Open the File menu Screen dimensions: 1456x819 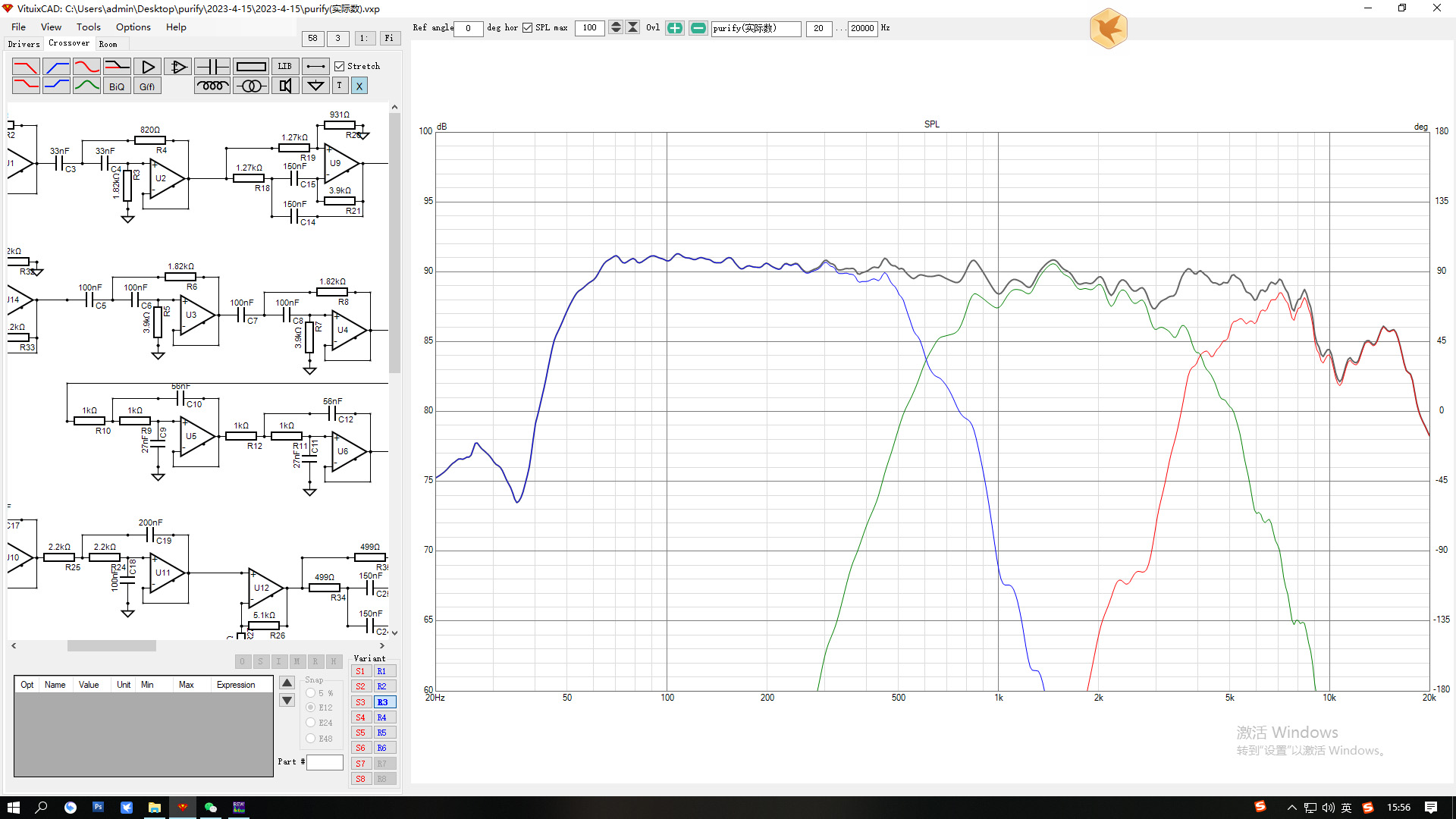click(18, 27)
